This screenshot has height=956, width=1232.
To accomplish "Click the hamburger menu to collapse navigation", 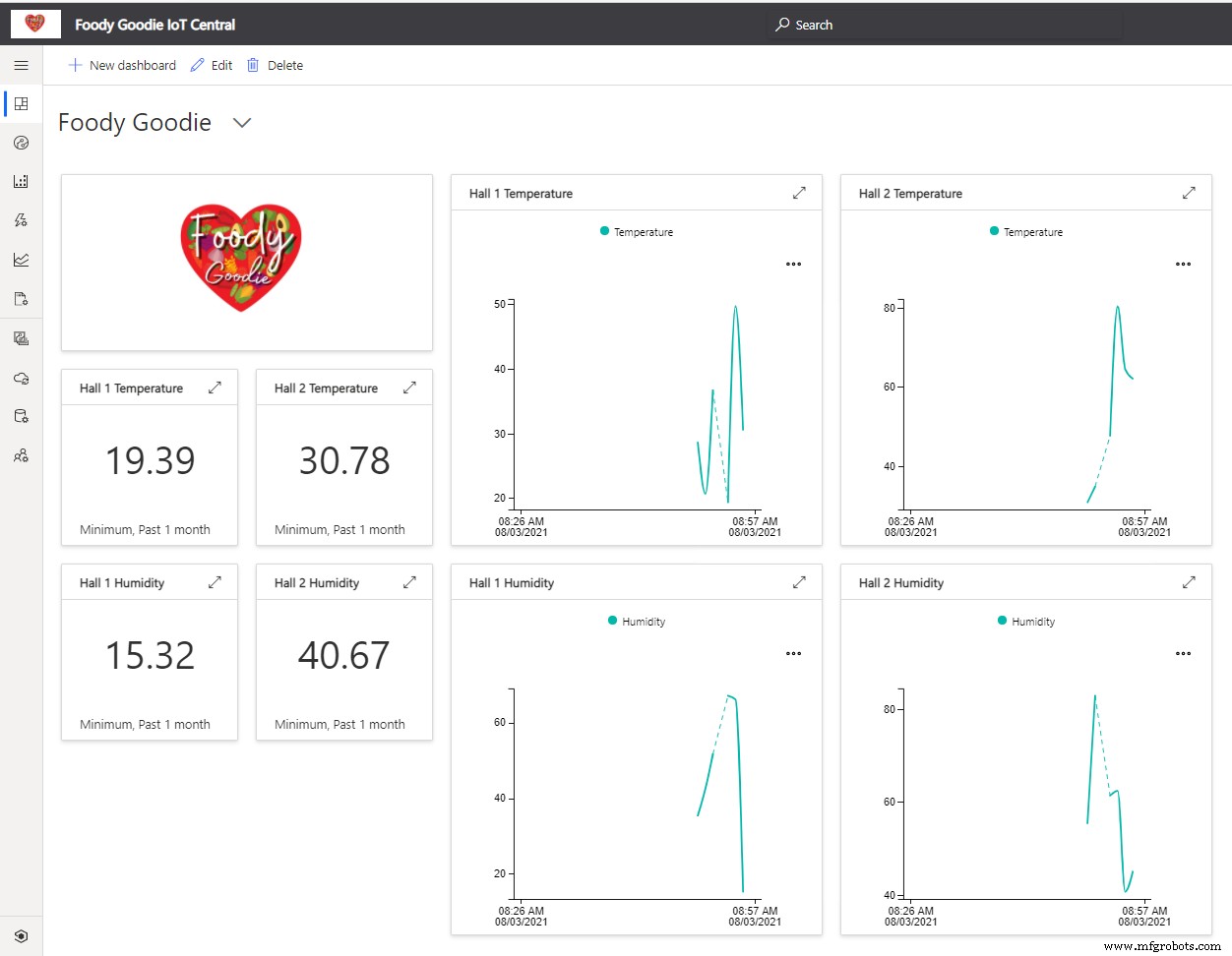I will click(x=21, y=65).
